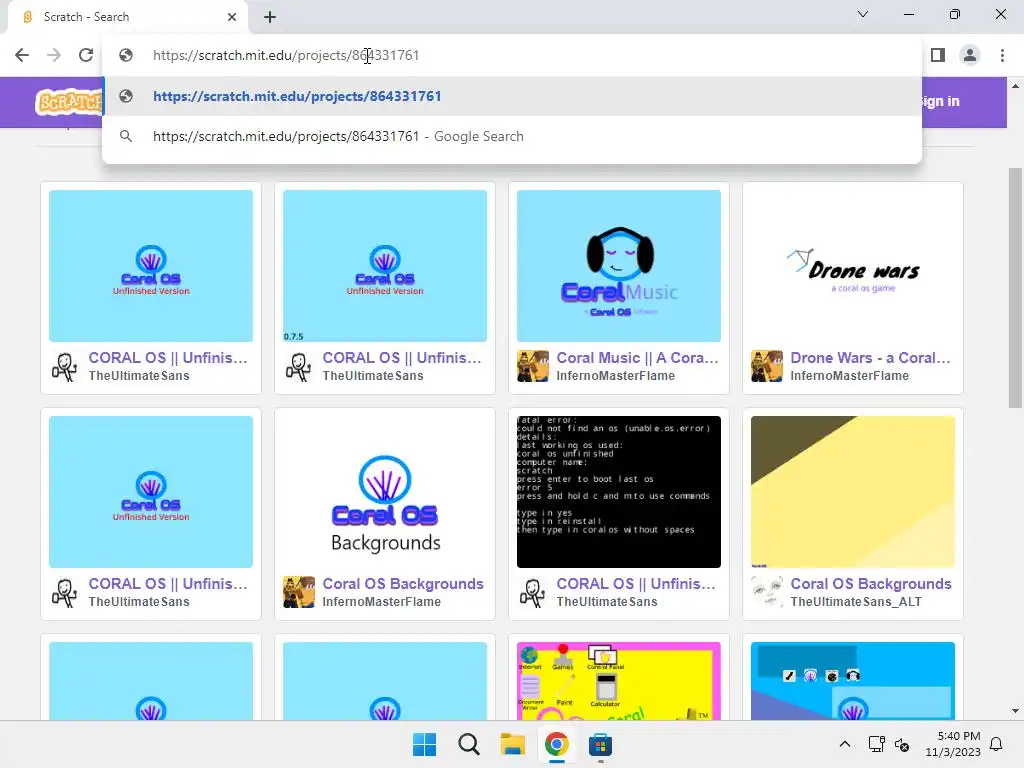The width and height of the screenshot is (1024, 768).
Task: Click the TheUltimateSans_ALT avatar
Action: 767,592
